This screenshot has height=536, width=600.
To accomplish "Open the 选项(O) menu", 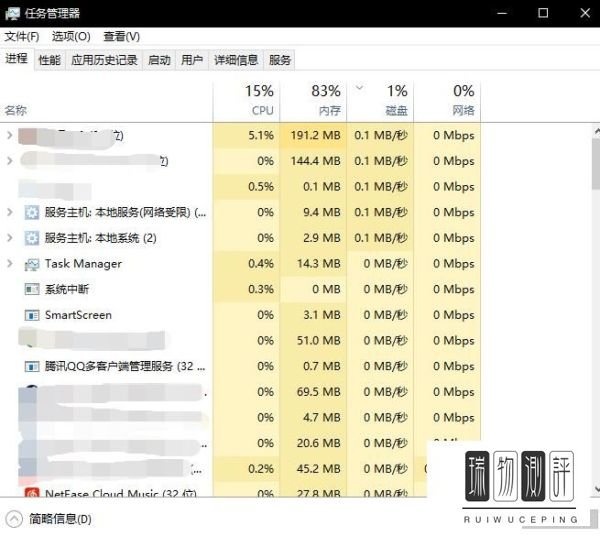I will click(71, 36).
